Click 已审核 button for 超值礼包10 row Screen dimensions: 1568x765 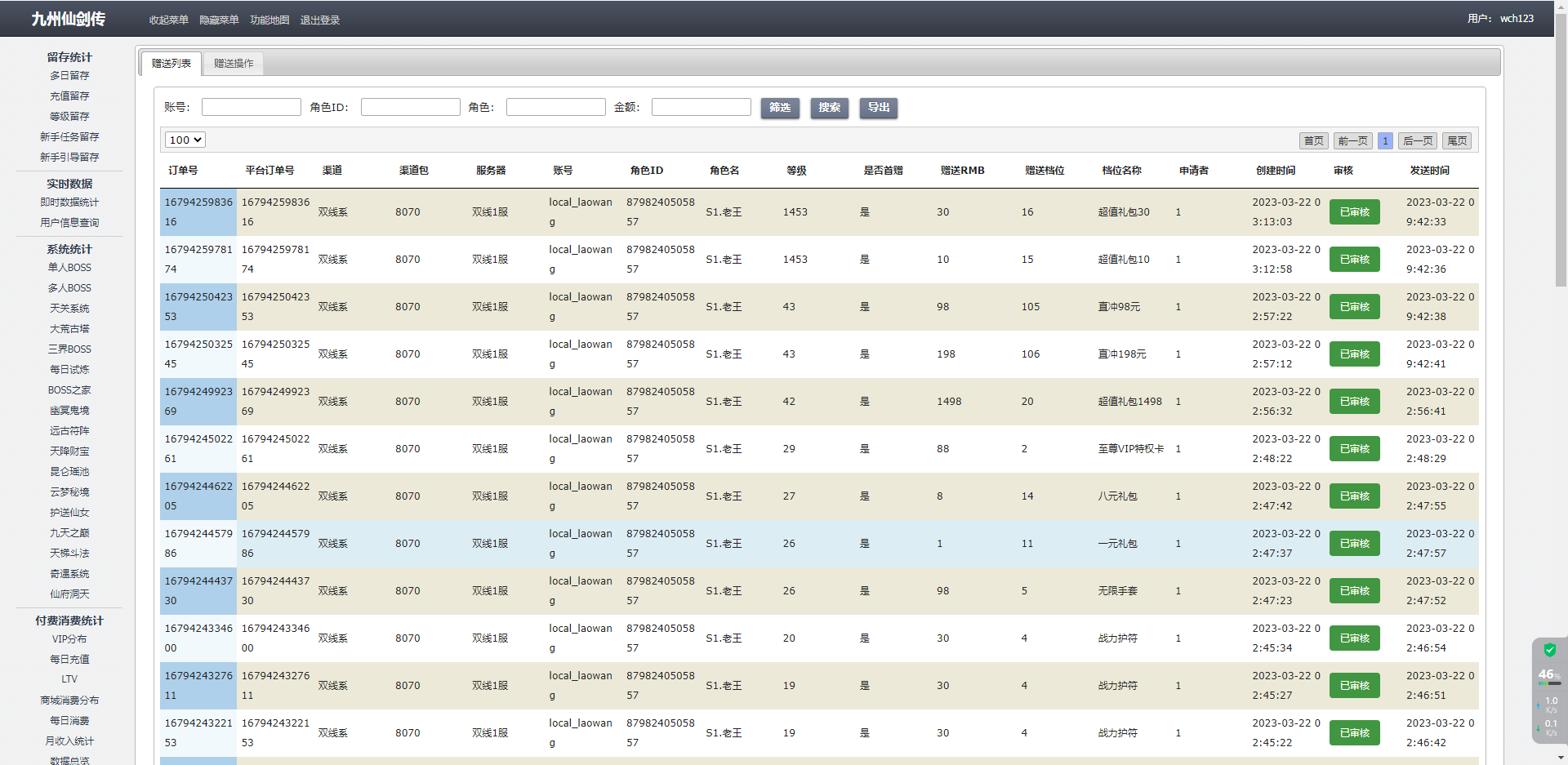(1355, 260)
